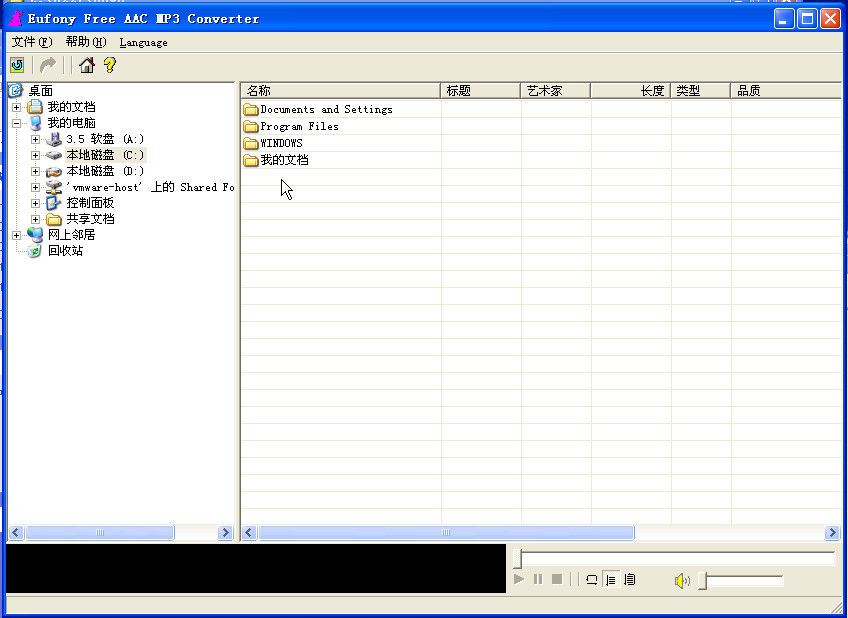Click tree panel scrollbar right arrow
848x618 pixels.
[x=225, y=533]
